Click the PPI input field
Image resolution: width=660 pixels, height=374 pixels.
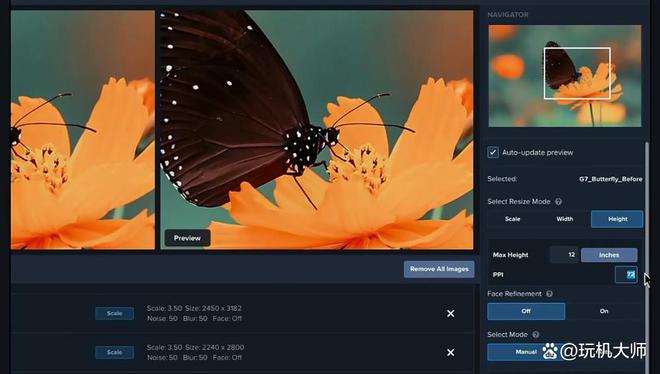[626, 275]
